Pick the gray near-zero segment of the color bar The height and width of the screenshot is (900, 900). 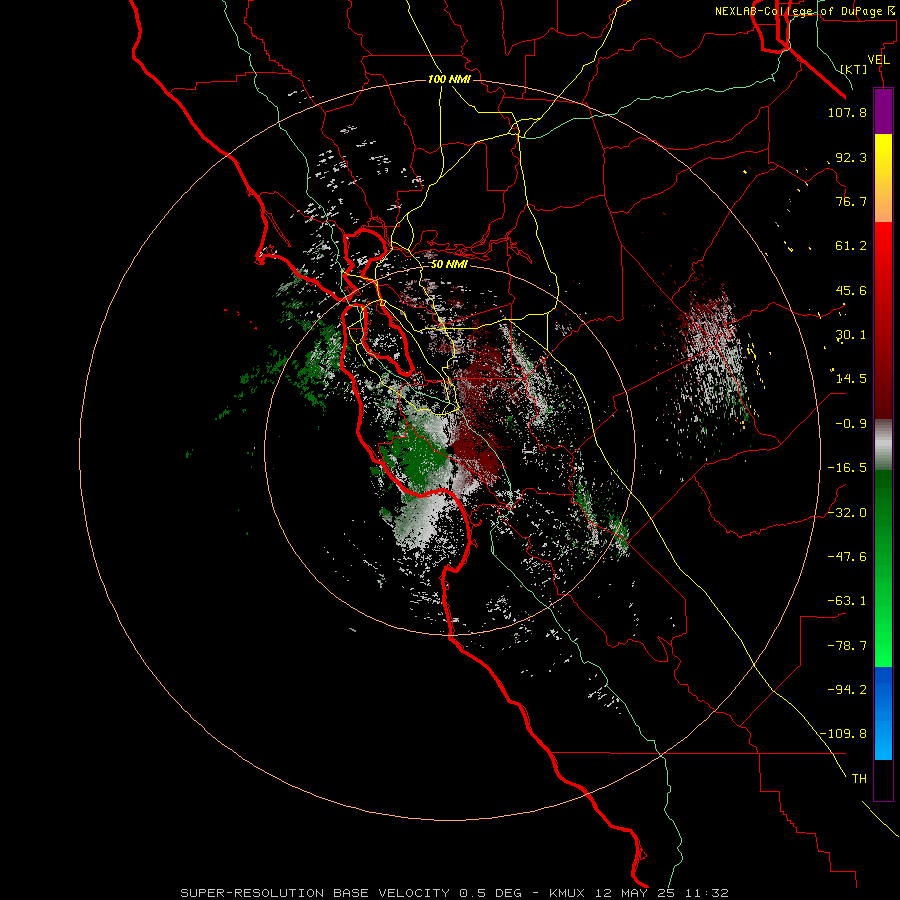point(883,444)
